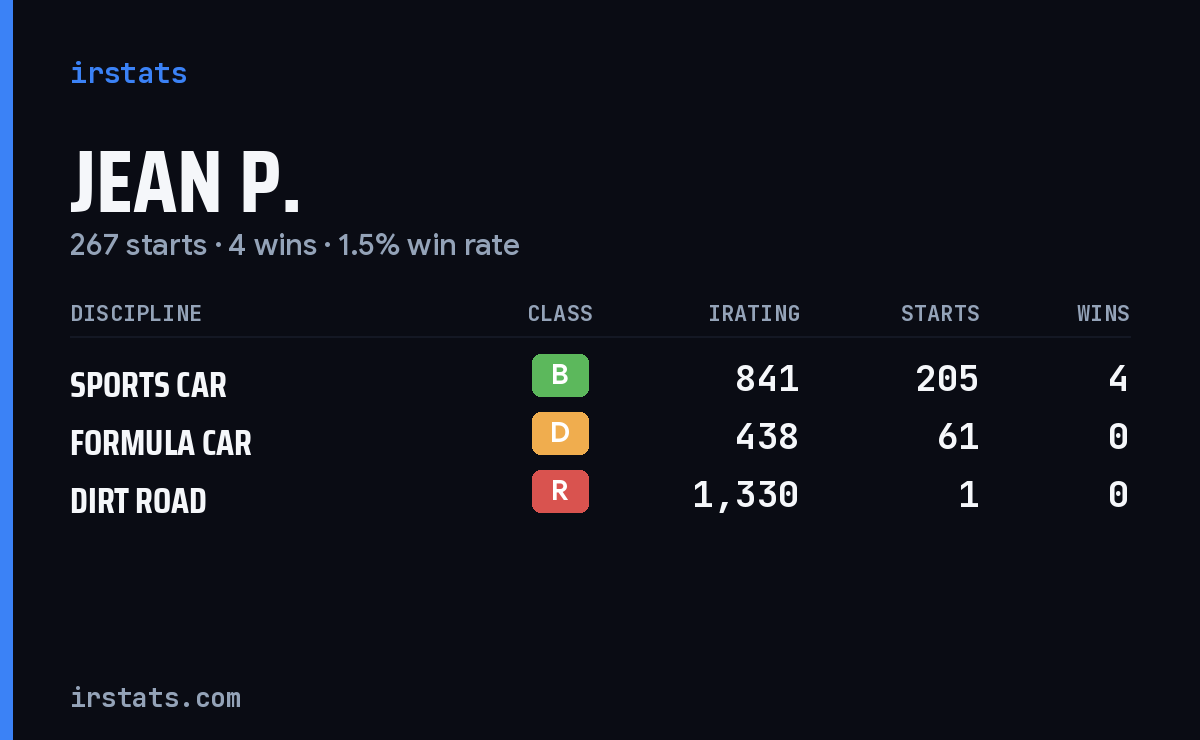
Task: Select the FORMULA CAR discipline row
Action: [600, 436]
